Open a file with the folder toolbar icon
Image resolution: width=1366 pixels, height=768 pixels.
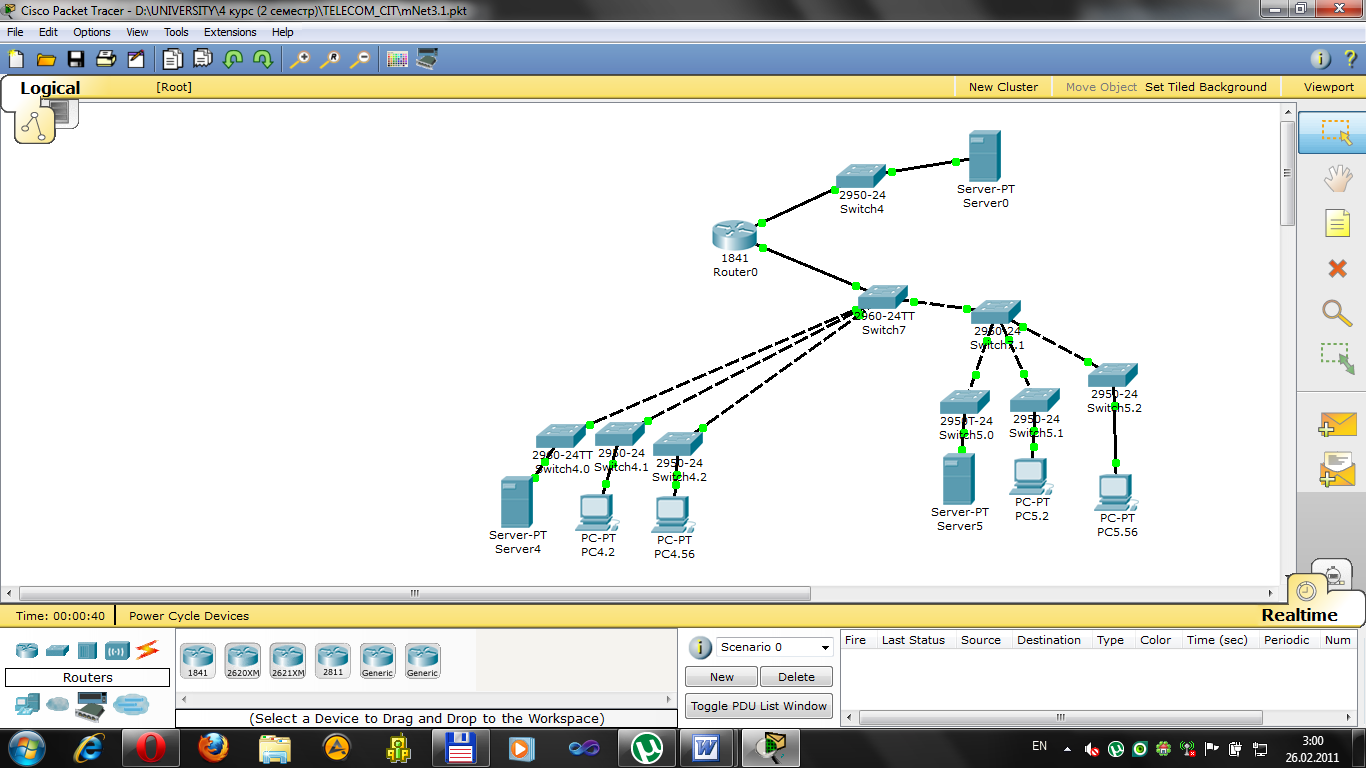pyautogui.click(x=45, y=59)
